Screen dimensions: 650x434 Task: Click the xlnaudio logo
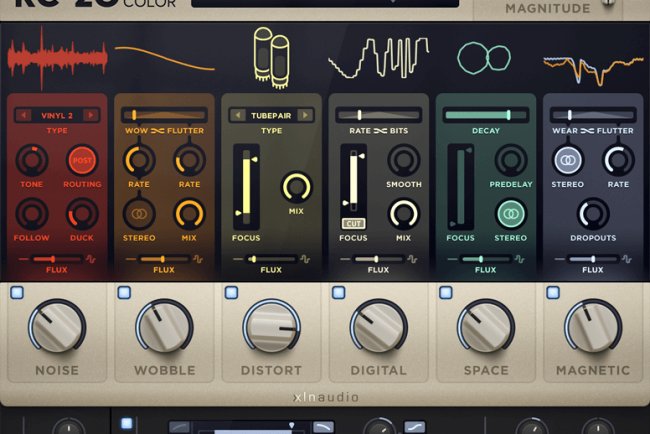coord(326,397)
